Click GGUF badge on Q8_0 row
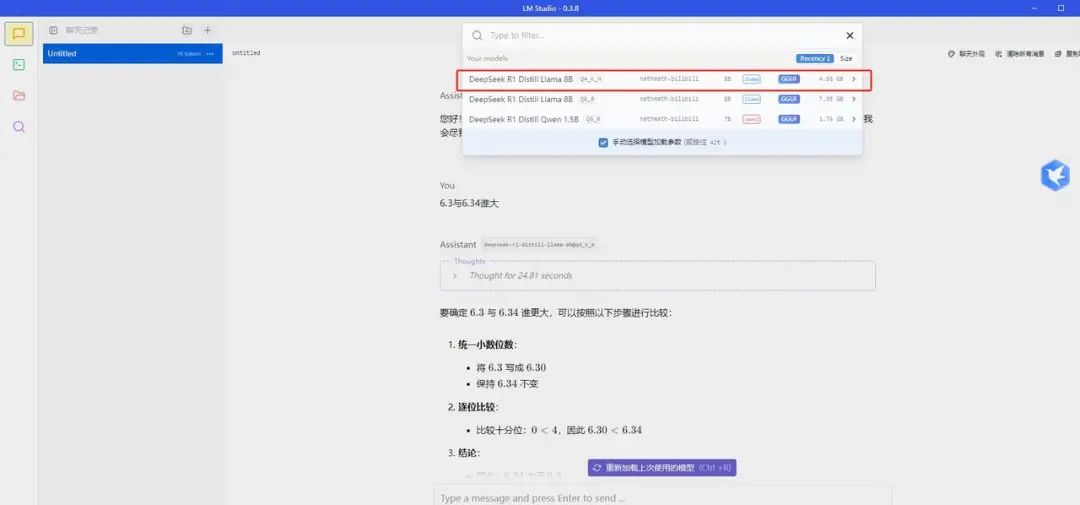 [789, 99]
